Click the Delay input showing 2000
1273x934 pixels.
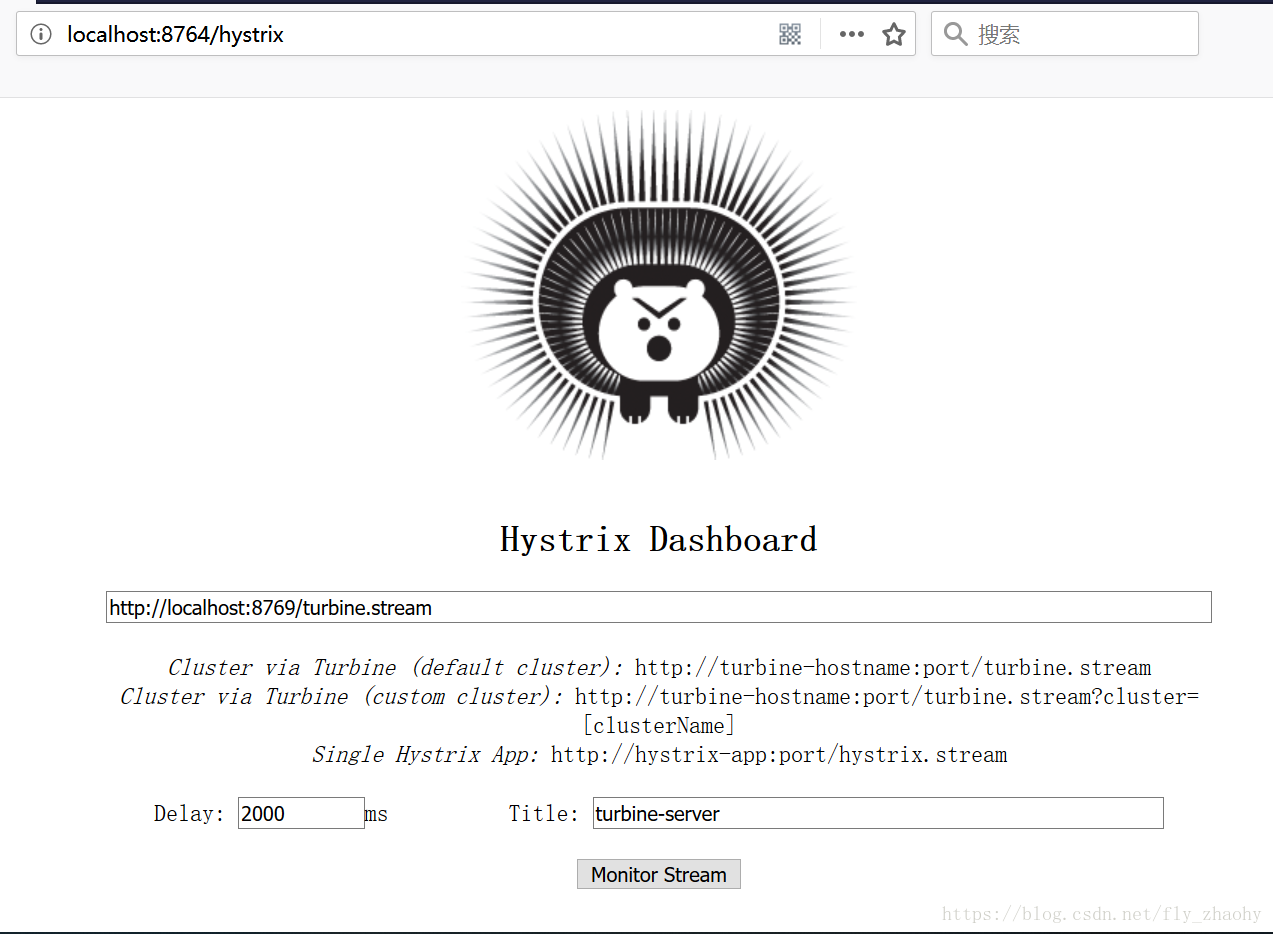click(301, 813)
